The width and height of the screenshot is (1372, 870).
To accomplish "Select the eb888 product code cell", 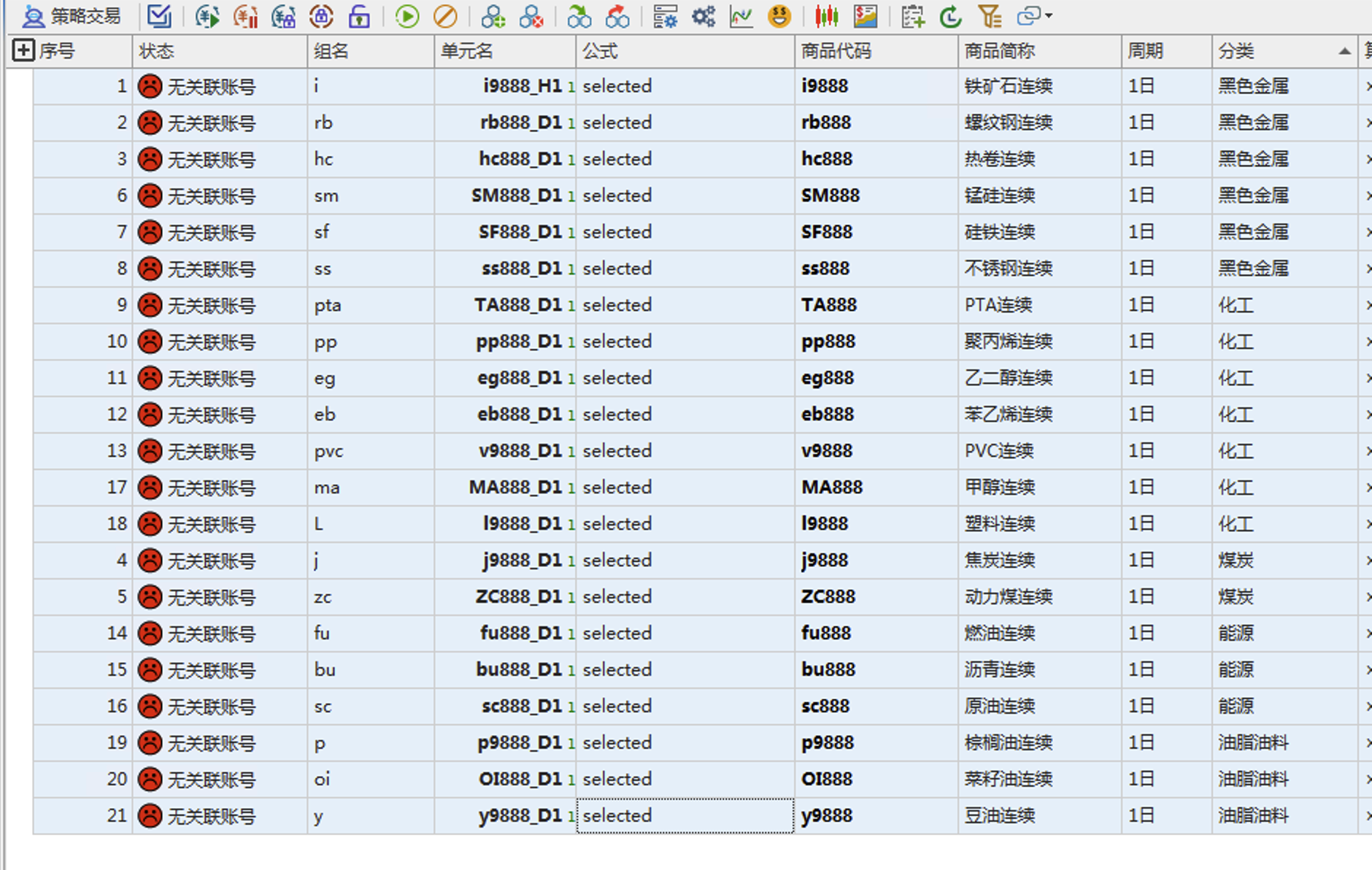I will coord(876,415).
